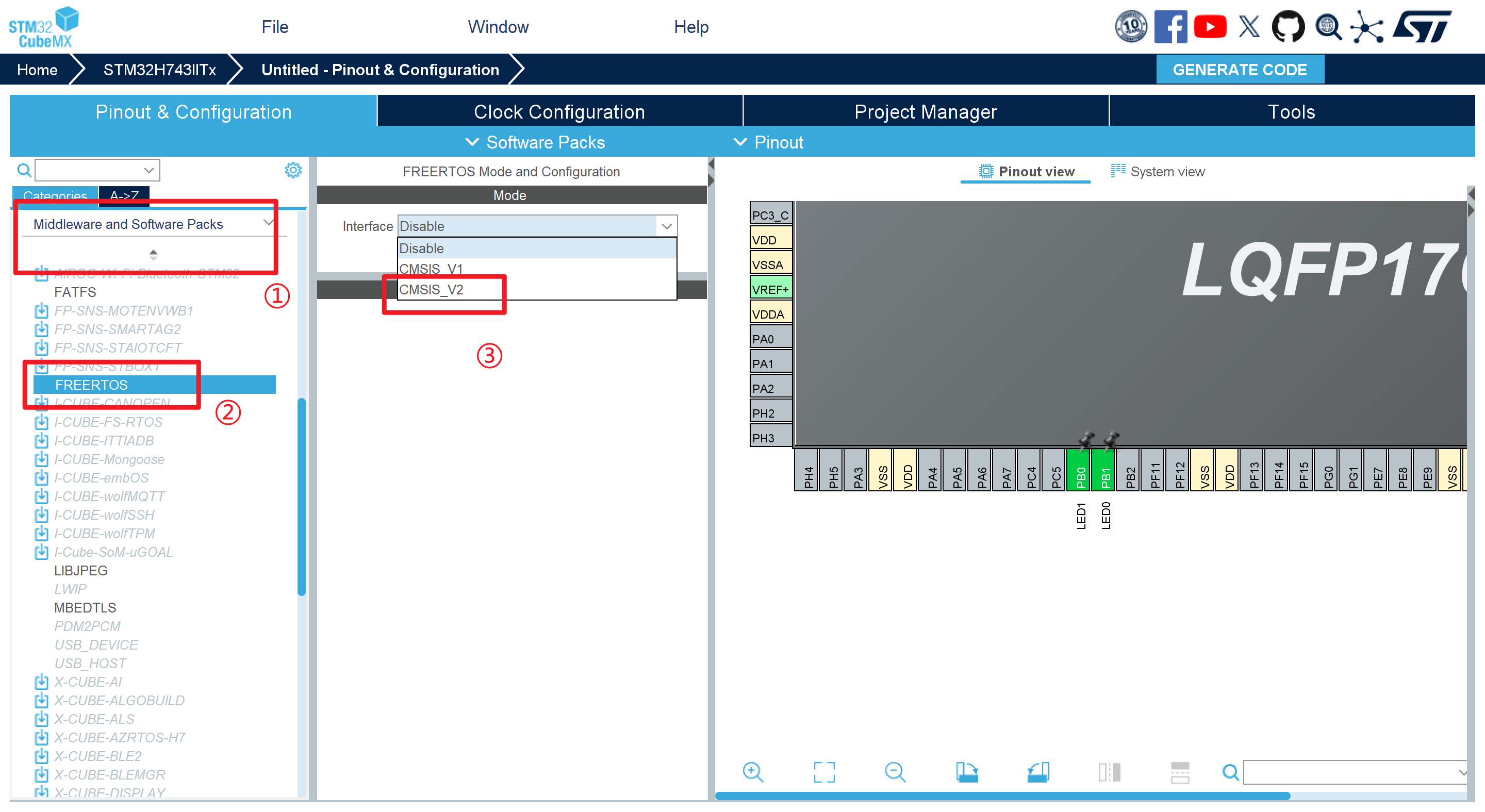This screenshot has height=812, width=1485.
Task: Click the pinout view horizontal scrollbar
Action: (1002, 796)
